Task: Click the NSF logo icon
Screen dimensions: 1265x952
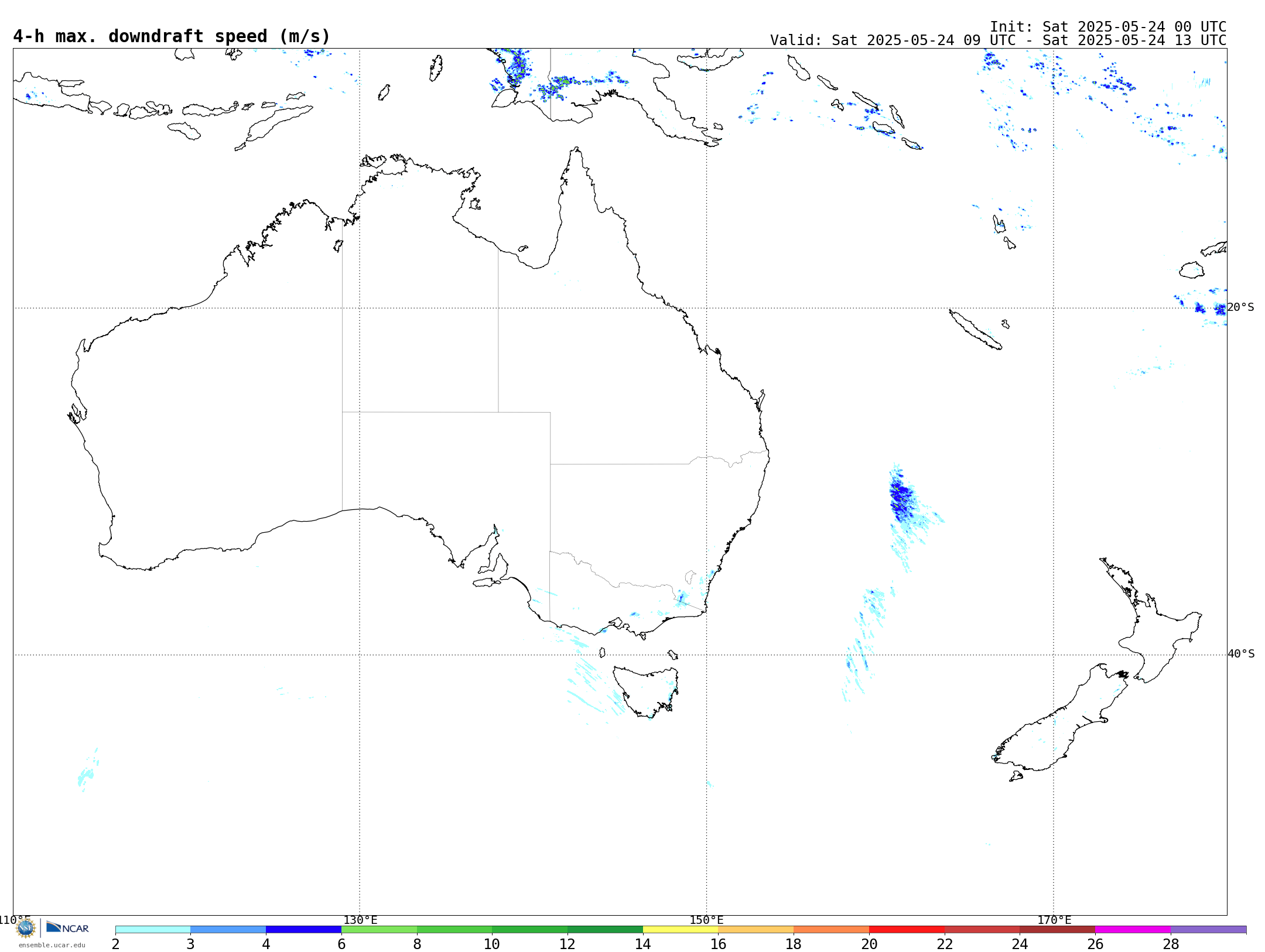Action: pyautogui.click(x=26, y=928)
